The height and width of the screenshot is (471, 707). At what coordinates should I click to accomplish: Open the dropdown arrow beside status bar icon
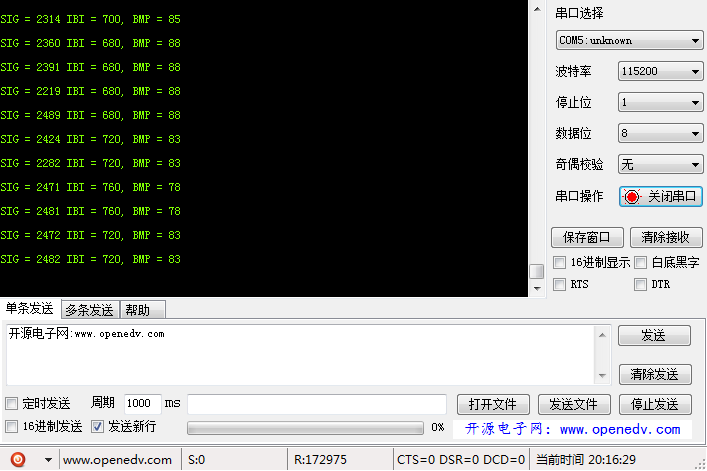tap(48, 460)
